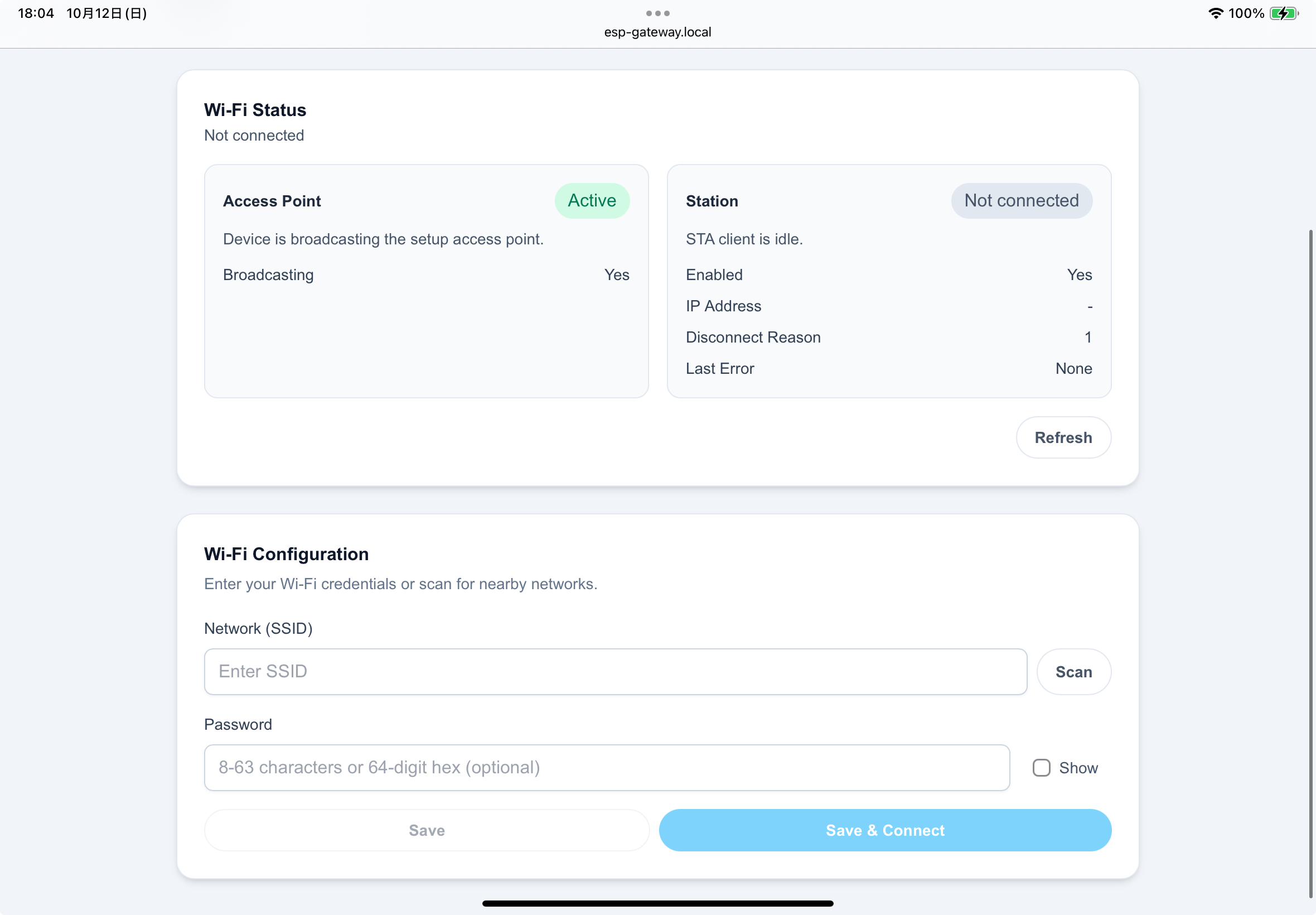Open the Safari page options via the three-dots menu
This screenshot has height=915, width=1316.
click(x=657, y=13)
